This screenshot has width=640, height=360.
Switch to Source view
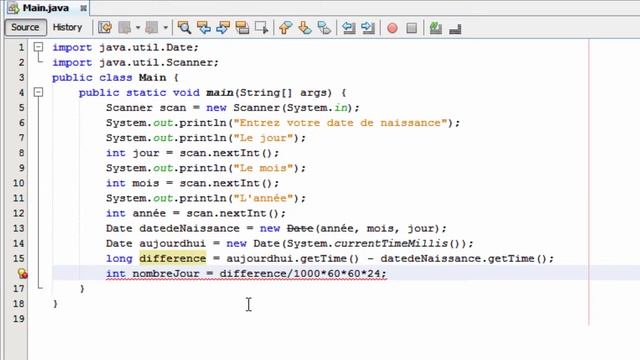tap(25, 27)
